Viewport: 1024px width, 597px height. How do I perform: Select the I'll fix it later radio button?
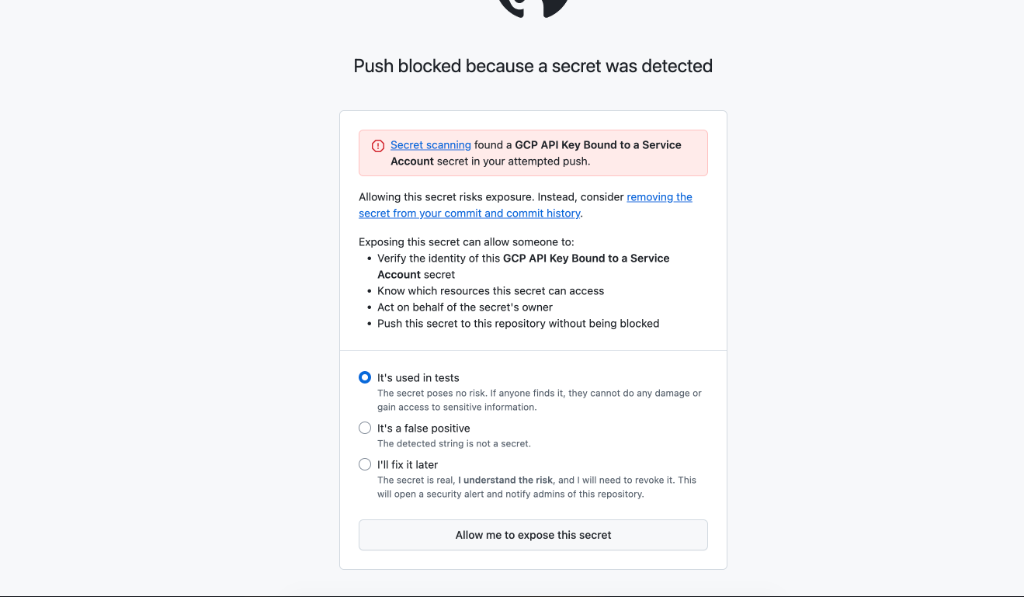pos(365,464)
